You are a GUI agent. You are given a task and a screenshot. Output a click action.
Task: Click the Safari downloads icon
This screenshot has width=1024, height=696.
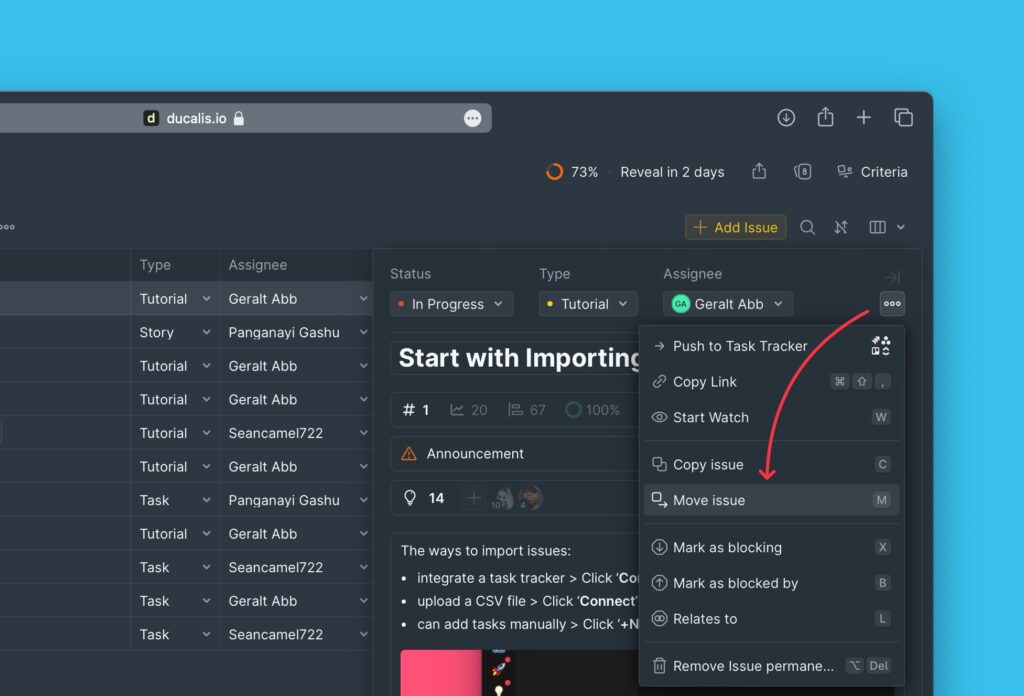[x=786, y=118]
